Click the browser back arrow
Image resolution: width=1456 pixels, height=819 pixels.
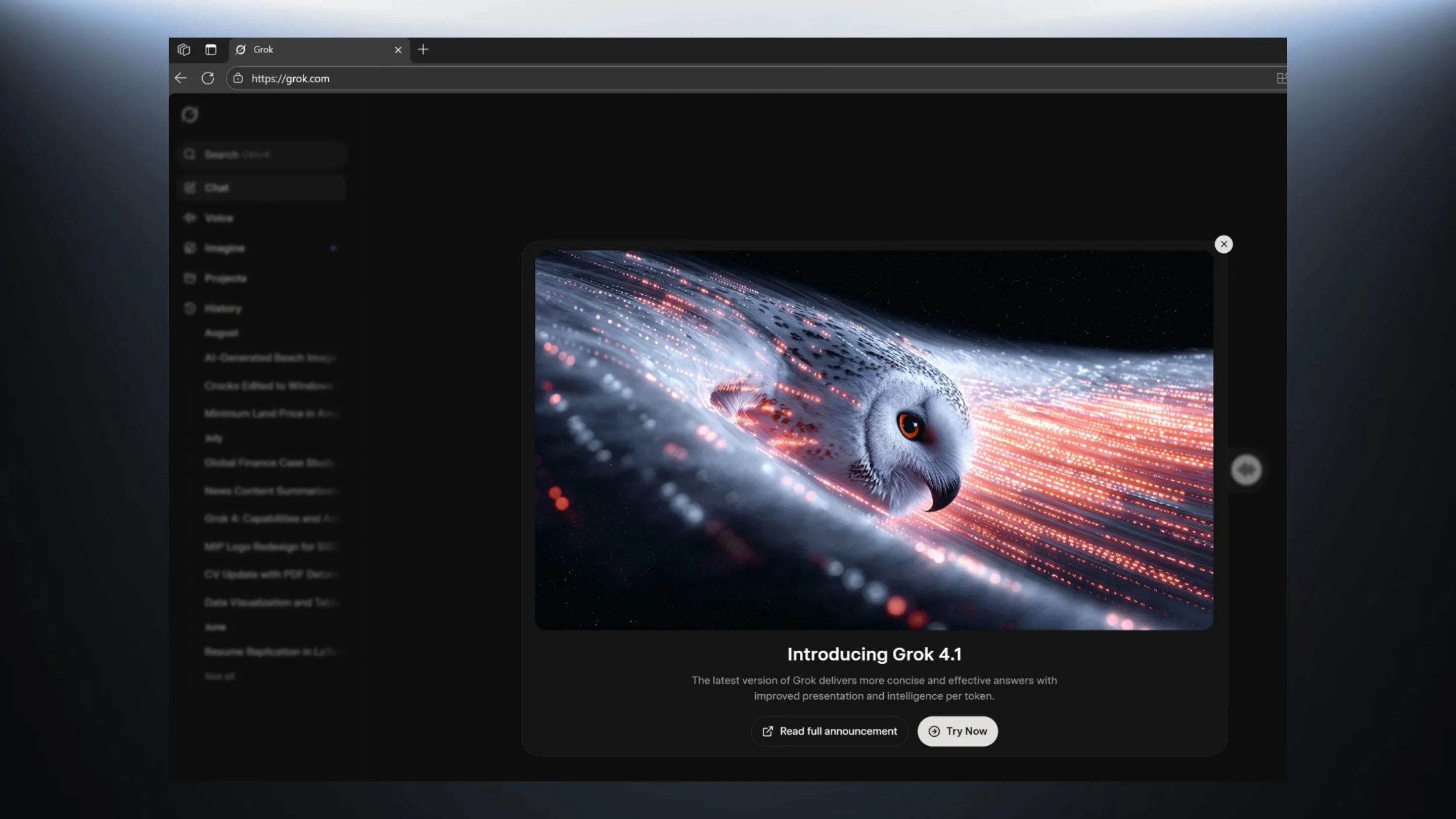(x=181, y=78)
